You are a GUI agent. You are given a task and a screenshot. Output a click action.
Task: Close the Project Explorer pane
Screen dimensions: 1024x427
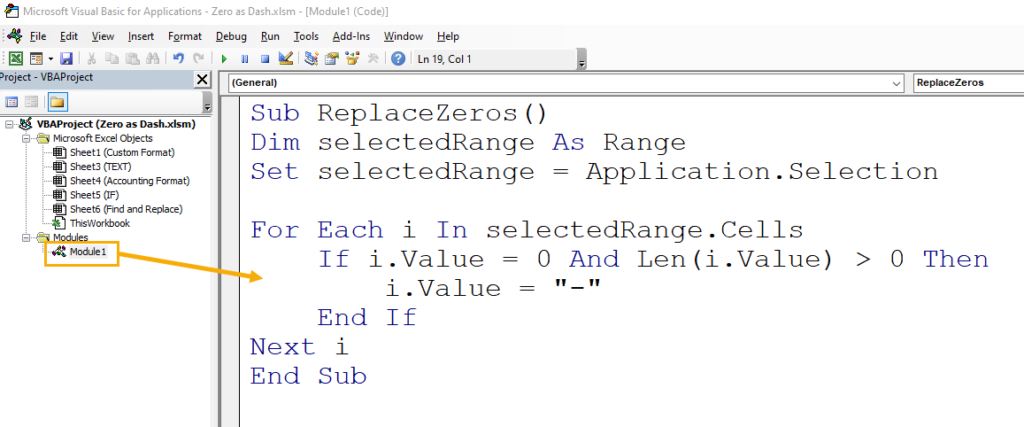[x=202, y=79]
